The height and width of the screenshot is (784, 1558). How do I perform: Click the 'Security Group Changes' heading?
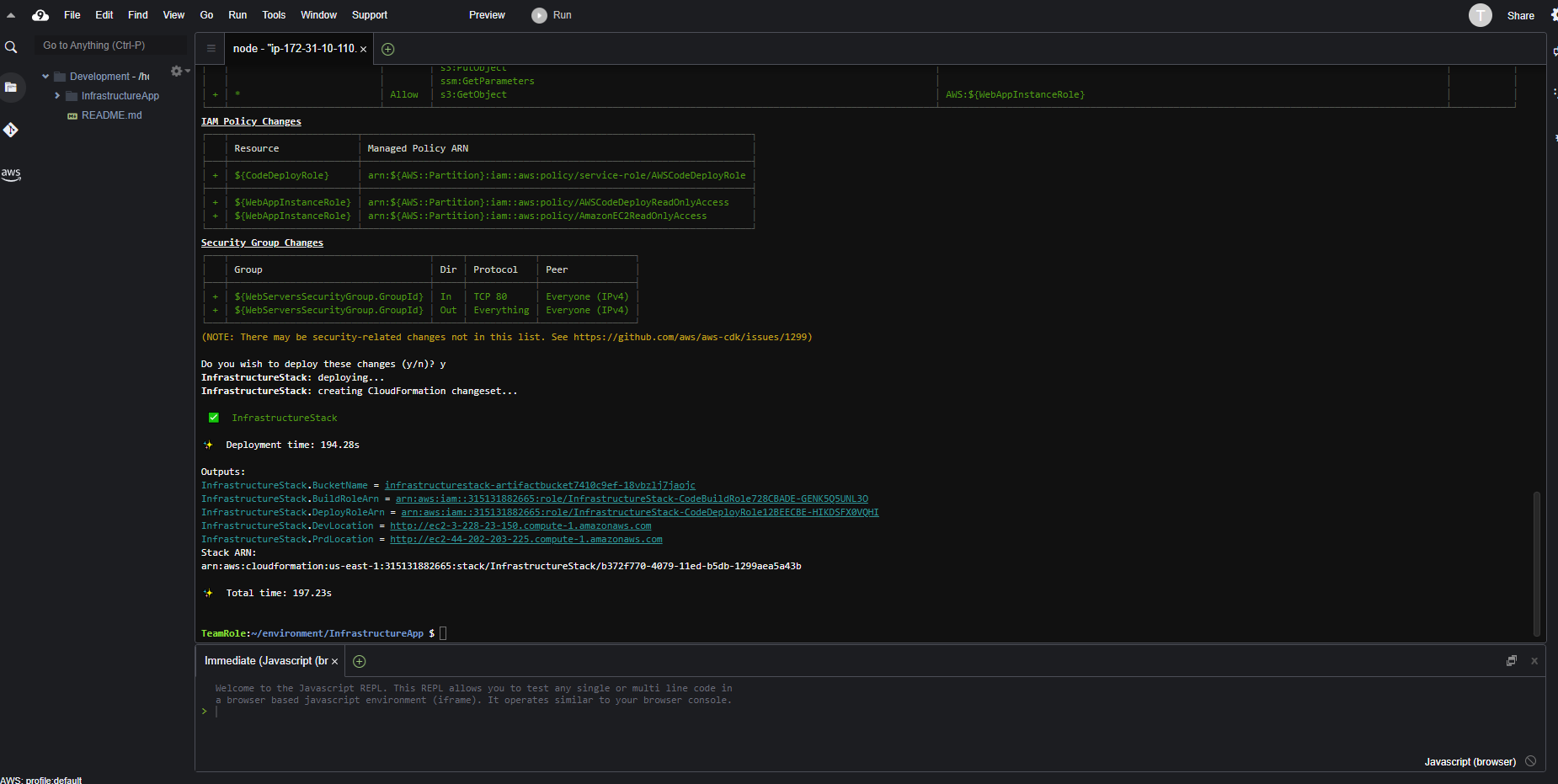click(x=262, y=243)
